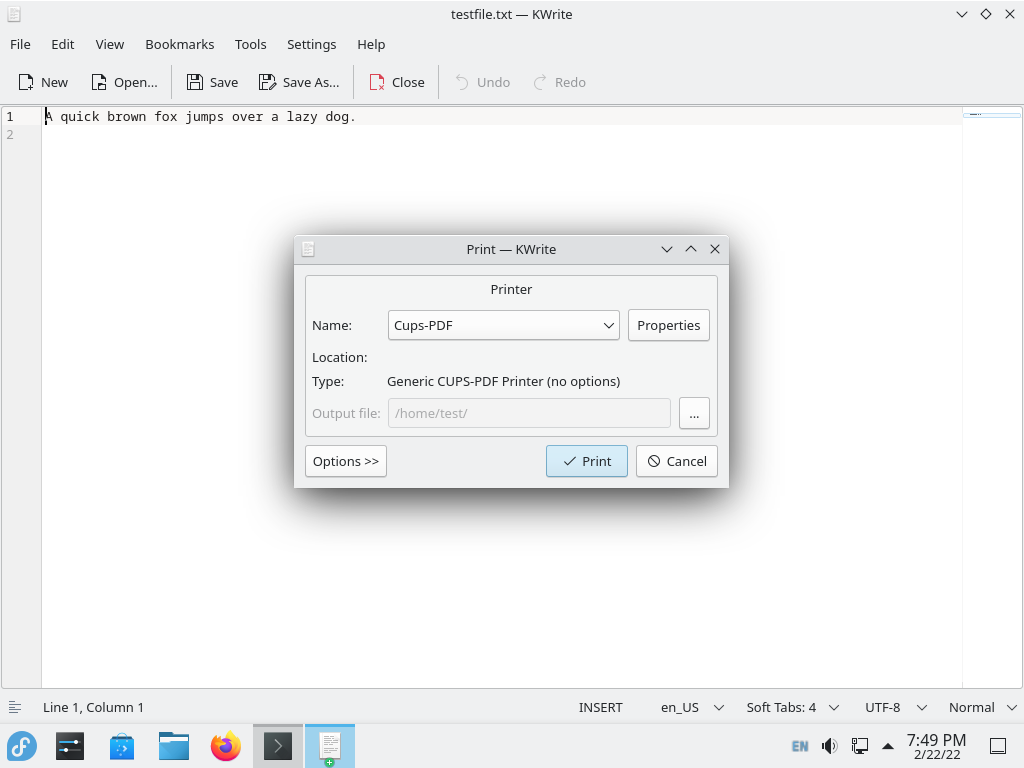Open the Dolphin file manager from taskbar
The image size is (1024, 768).
(174, 746)
